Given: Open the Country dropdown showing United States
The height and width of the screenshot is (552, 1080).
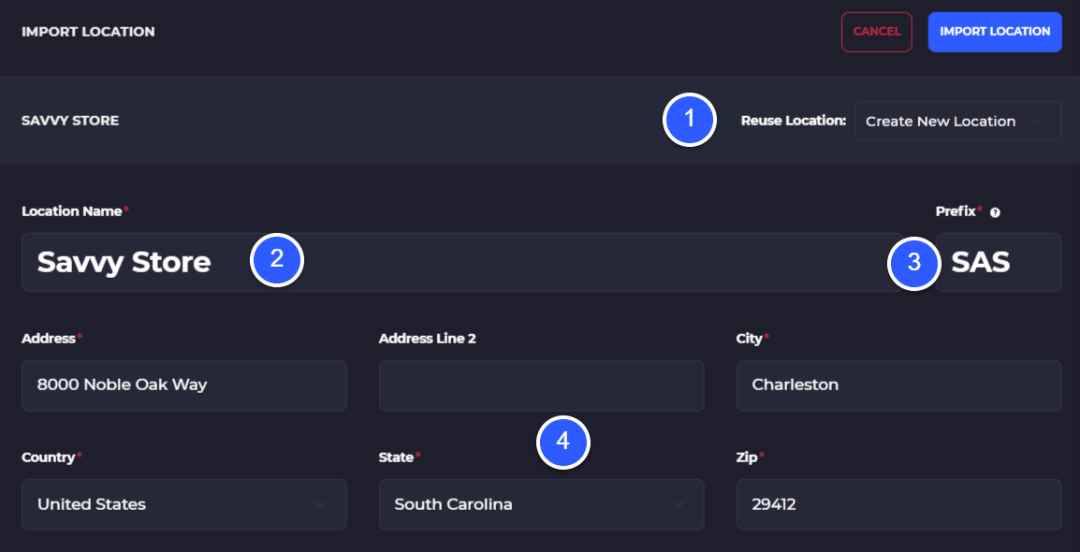Looking at the screenshot, I should pyautogui.click(x=184, y=504).
